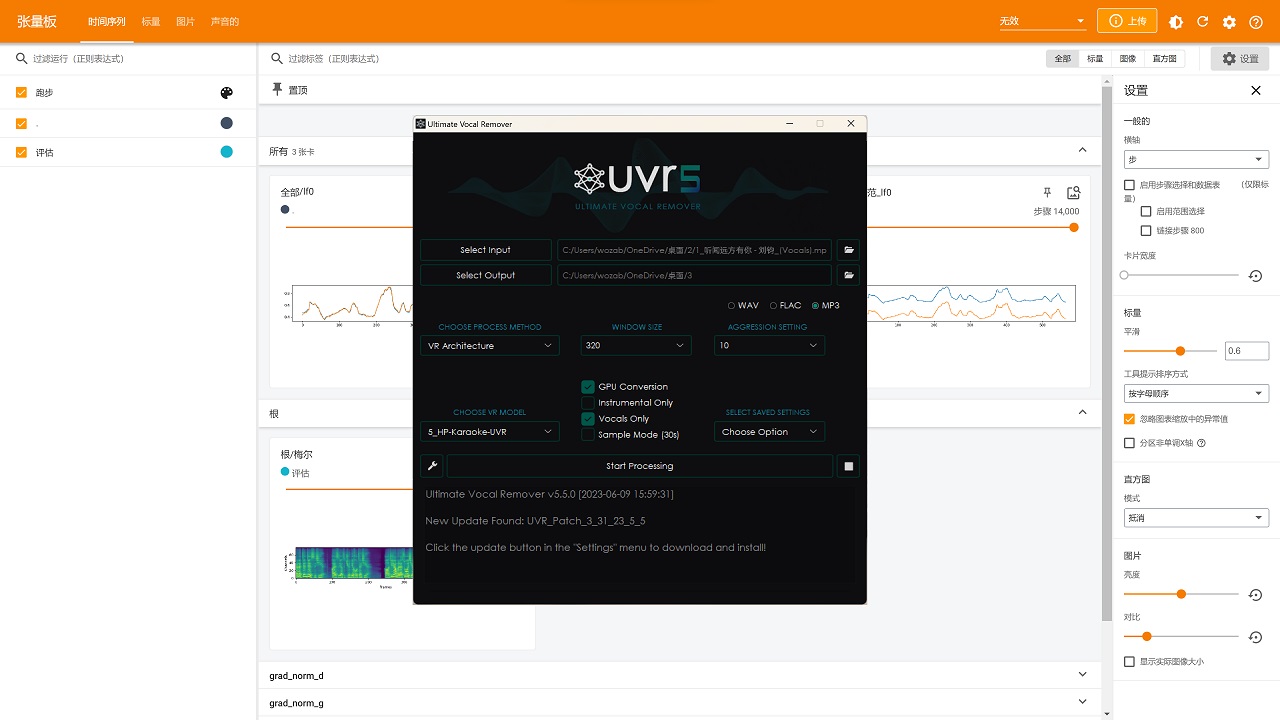Open Choose VR Model dropdown
The height and width of the screenshot is (720, 1280).
tap(490, 432)
